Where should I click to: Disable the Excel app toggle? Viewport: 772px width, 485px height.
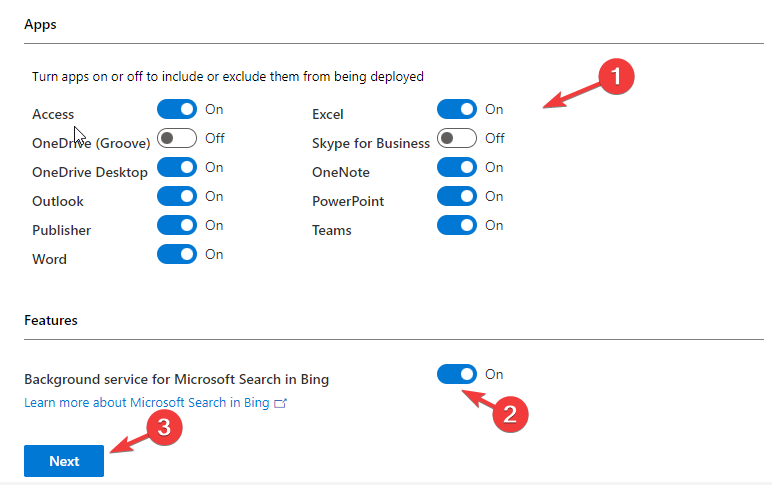[457, 109]
